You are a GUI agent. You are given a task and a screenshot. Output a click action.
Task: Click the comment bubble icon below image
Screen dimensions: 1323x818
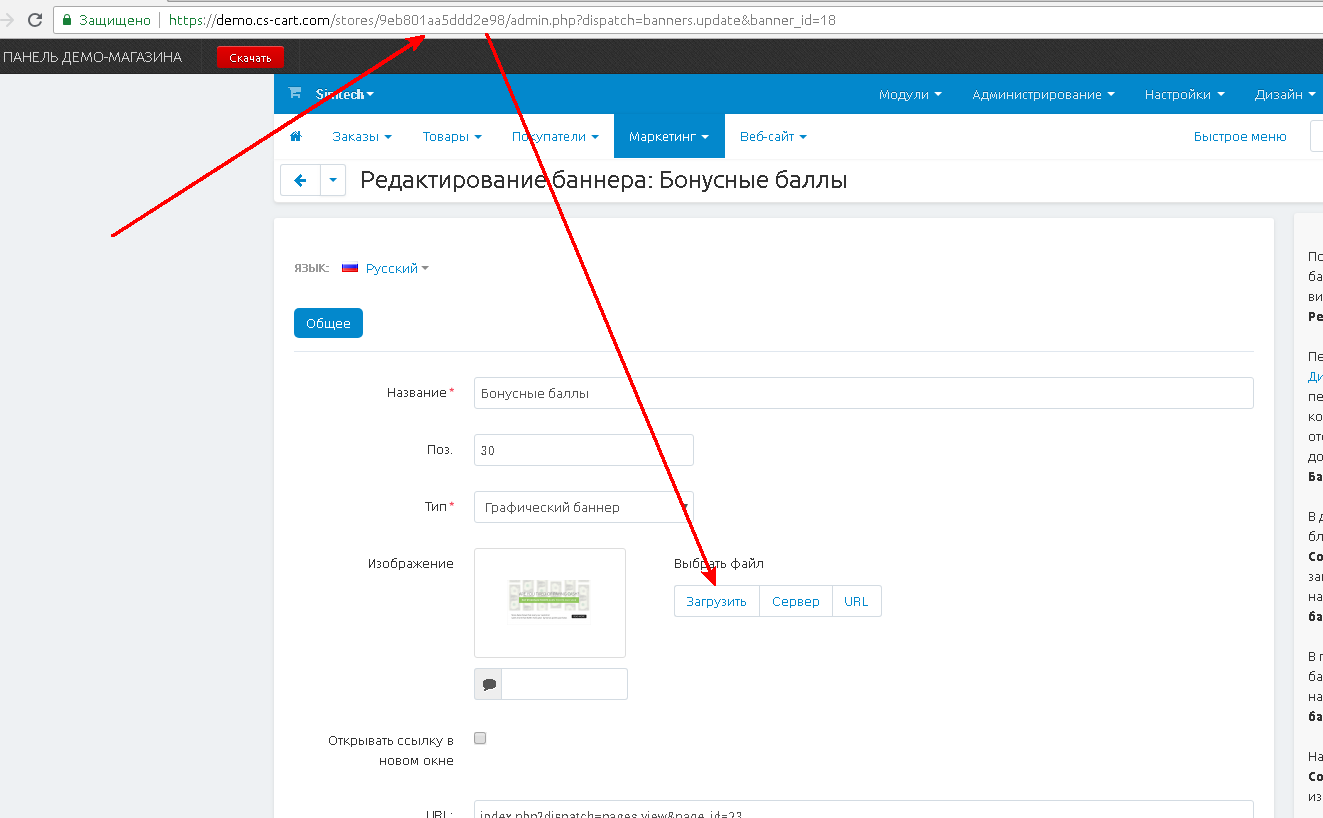coord(489,685)
